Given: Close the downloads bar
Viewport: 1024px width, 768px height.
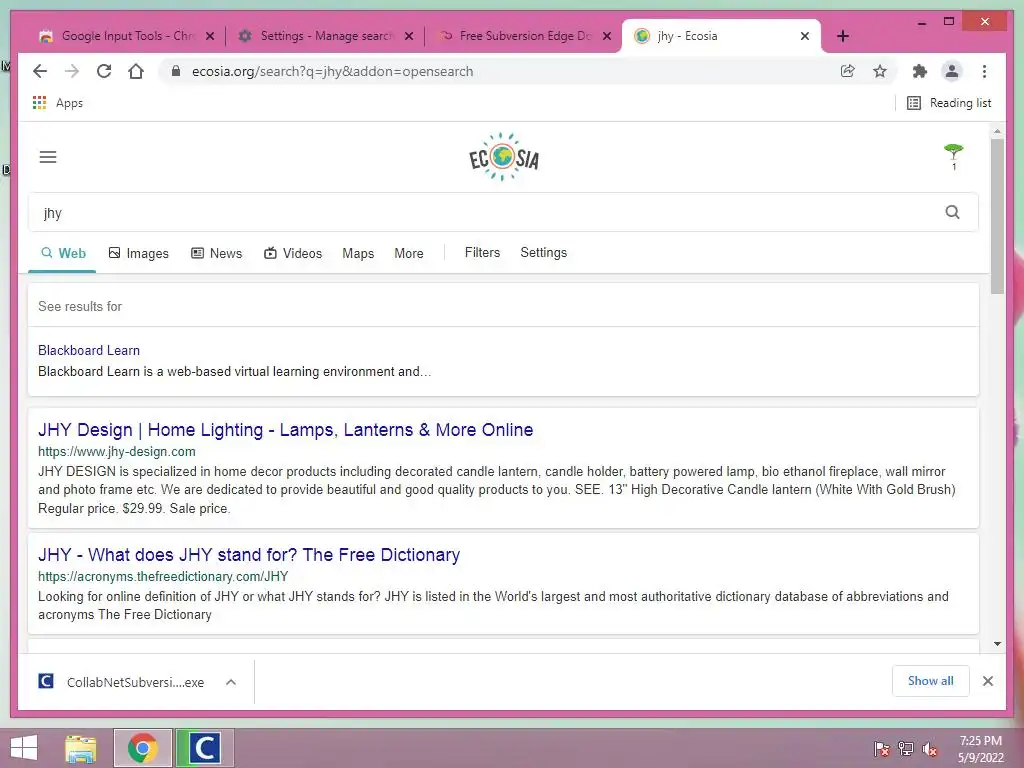Looking at the screenshot, I should click(987, 681).
